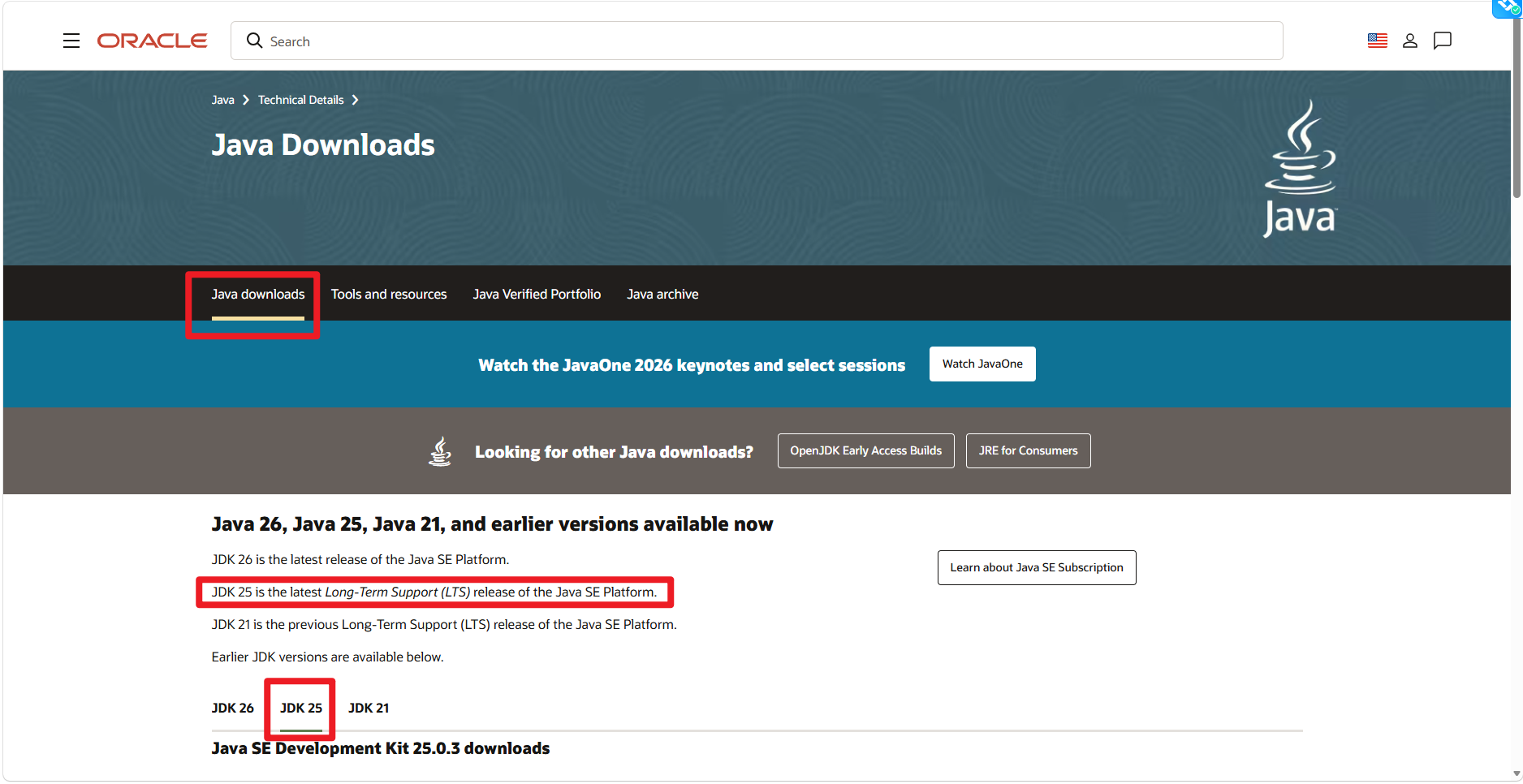Click the Java Downloads page heading
Screen dimensions: 1523x784
(x=323, y=144)
